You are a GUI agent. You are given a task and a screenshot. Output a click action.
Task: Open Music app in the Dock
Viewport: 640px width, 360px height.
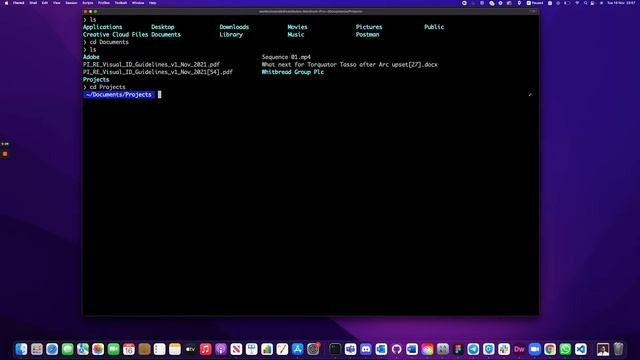click(206, 349)
